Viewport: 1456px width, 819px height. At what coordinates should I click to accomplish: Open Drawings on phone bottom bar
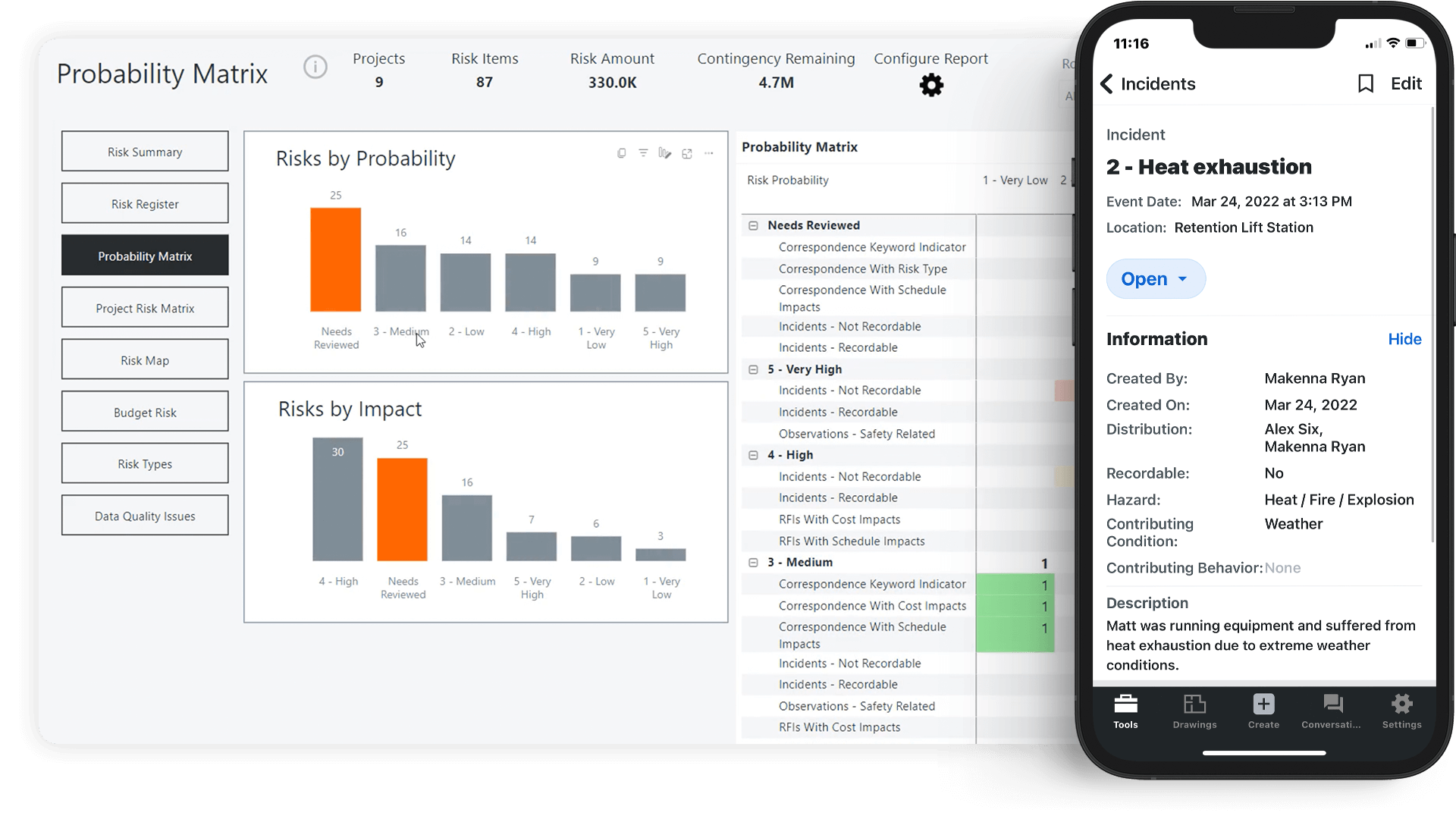(1194, 712)
